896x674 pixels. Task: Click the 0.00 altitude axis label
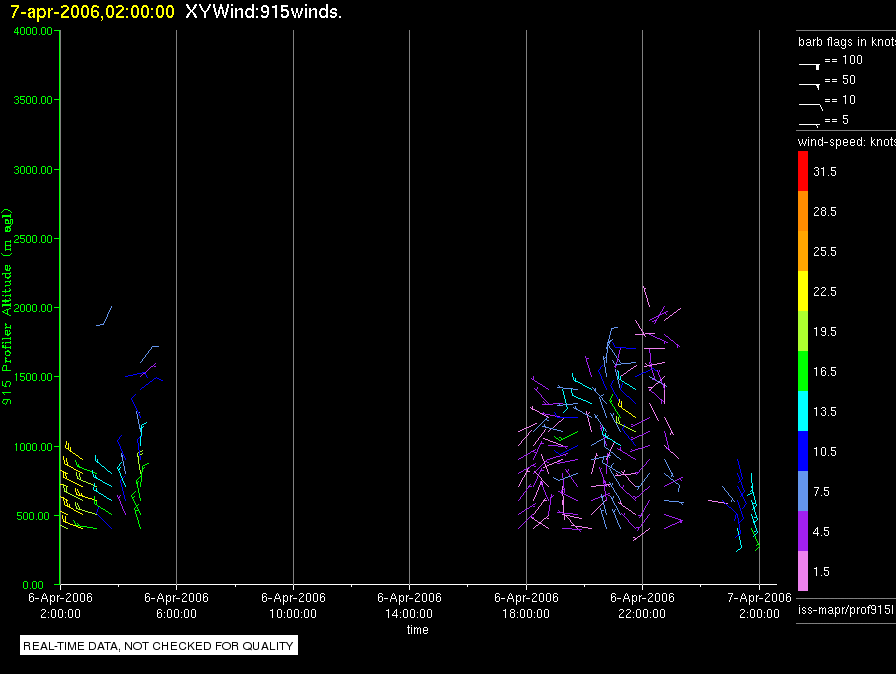(33, 585)
